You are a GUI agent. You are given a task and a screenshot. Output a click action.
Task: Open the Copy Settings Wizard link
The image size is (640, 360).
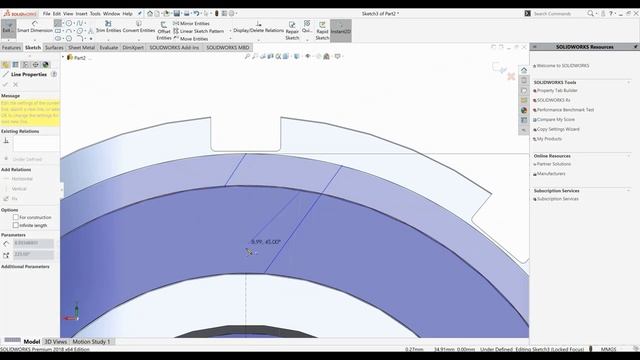pyautogui.click(x=558, y=129)
